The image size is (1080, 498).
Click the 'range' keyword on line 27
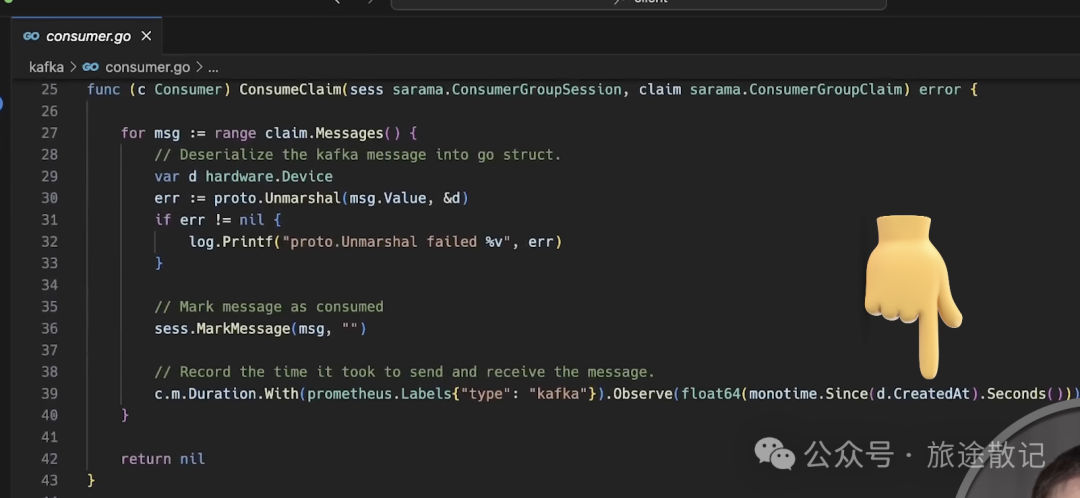click(235, 133)
